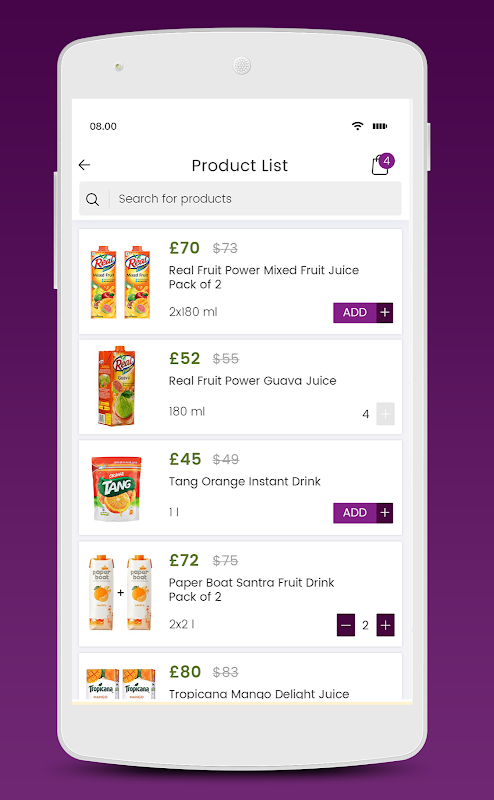Click the cart badge showing 4
The width and height of the screenshot is (494, 800).
point(386,161)
